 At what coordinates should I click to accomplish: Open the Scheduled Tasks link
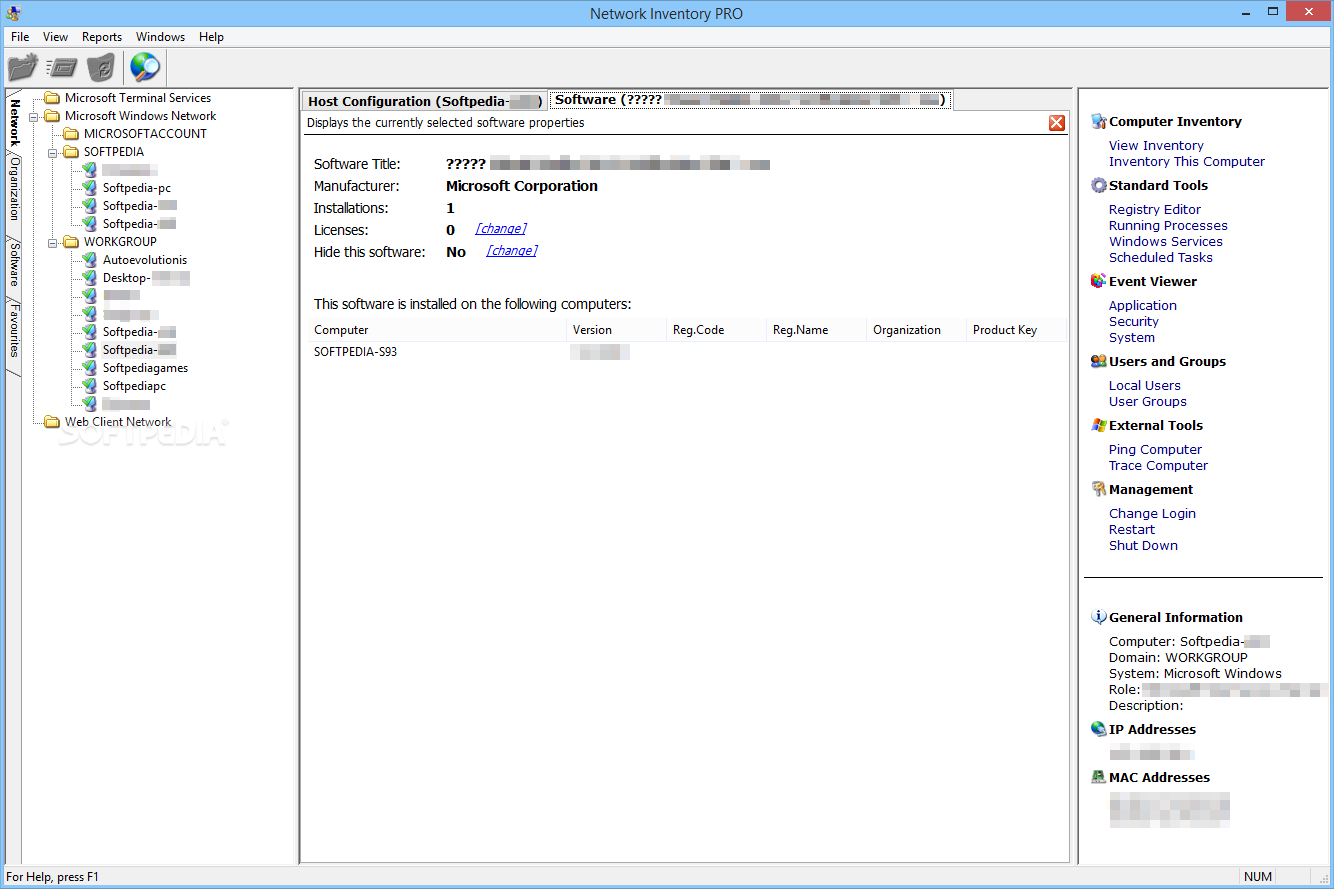point(1161,257)
